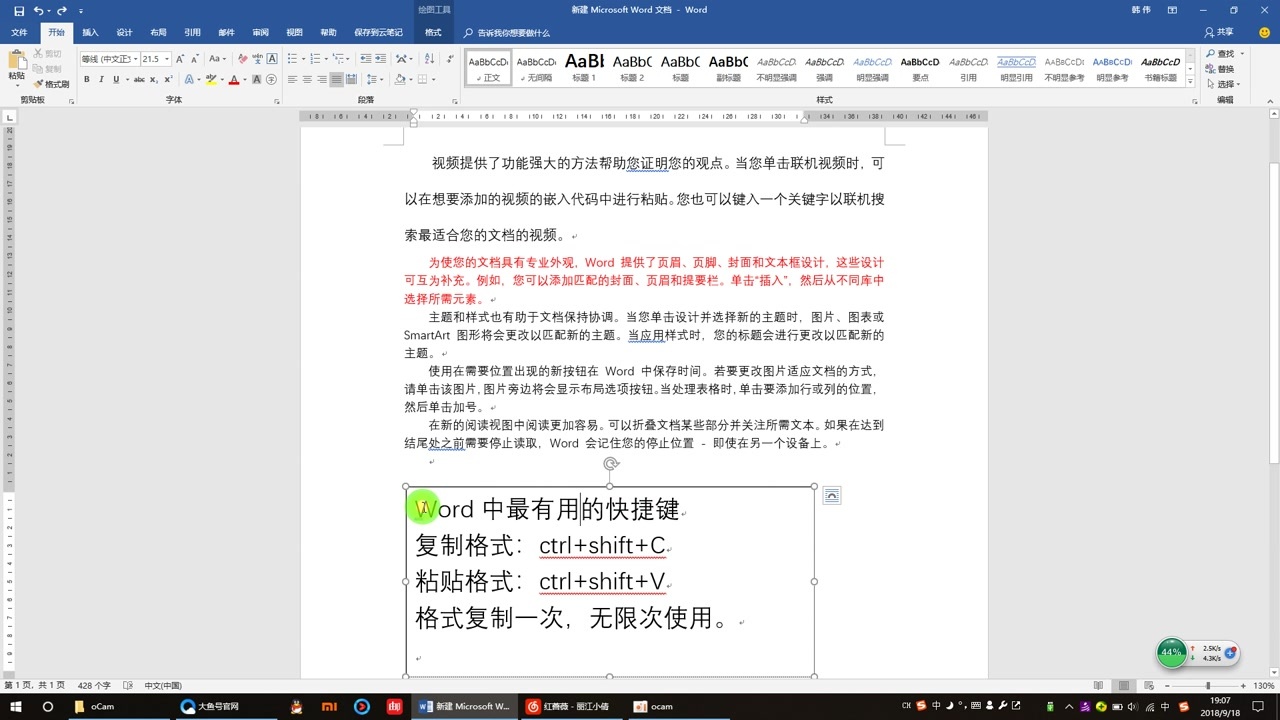Click the Distributed alignment icon

coord(351,79)
